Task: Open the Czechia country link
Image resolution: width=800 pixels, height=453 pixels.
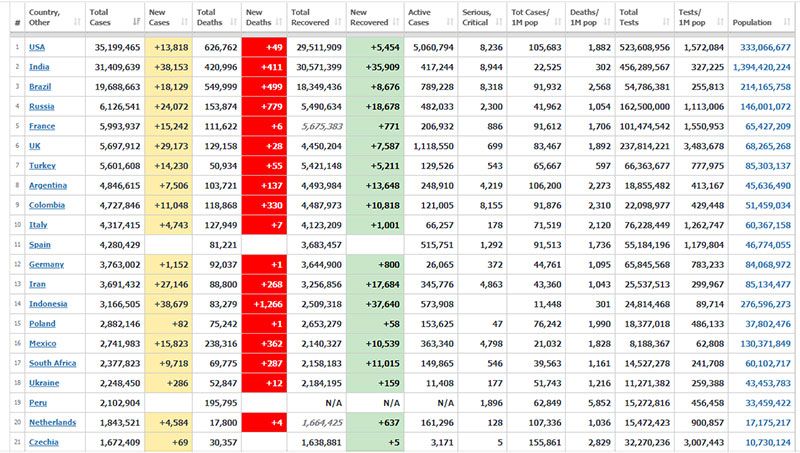Action: pos(44,442)
